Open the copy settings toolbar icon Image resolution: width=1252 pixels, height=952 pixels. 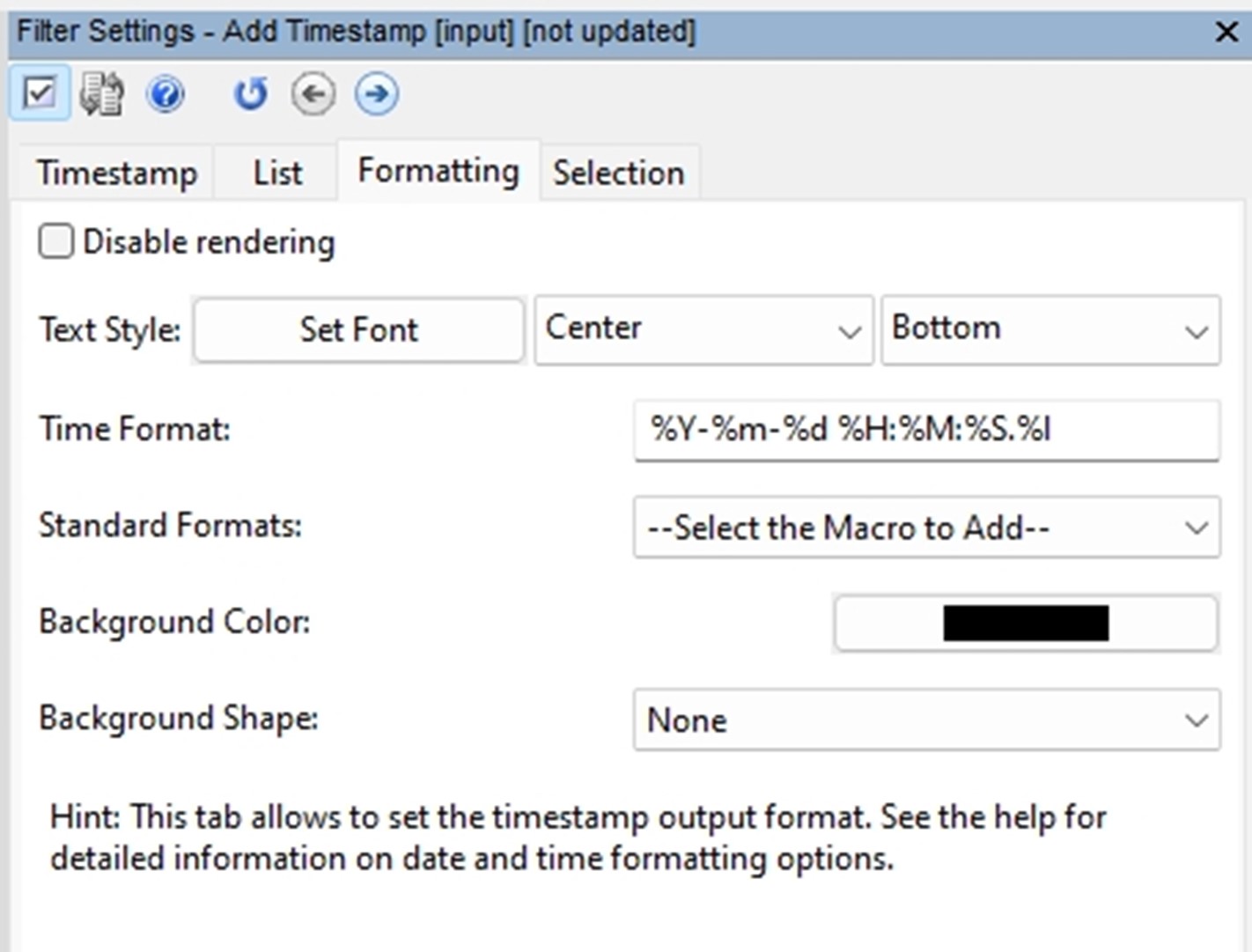coord(99,92)
